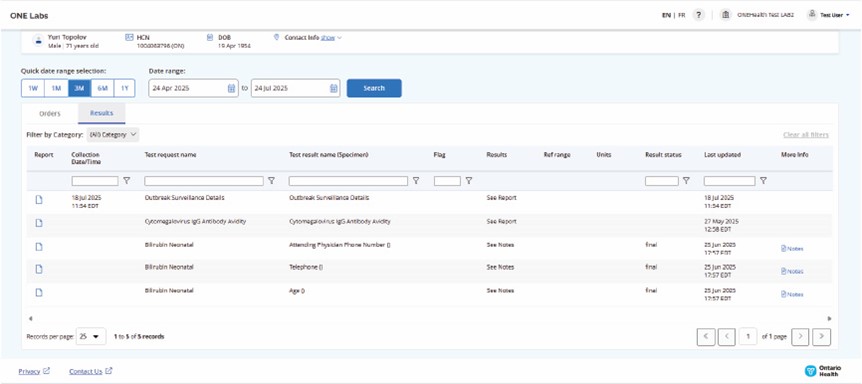This screenshot has height=384, width=862.
Task: Open the Privacy link in footer
Action: [x=34, y=371]
